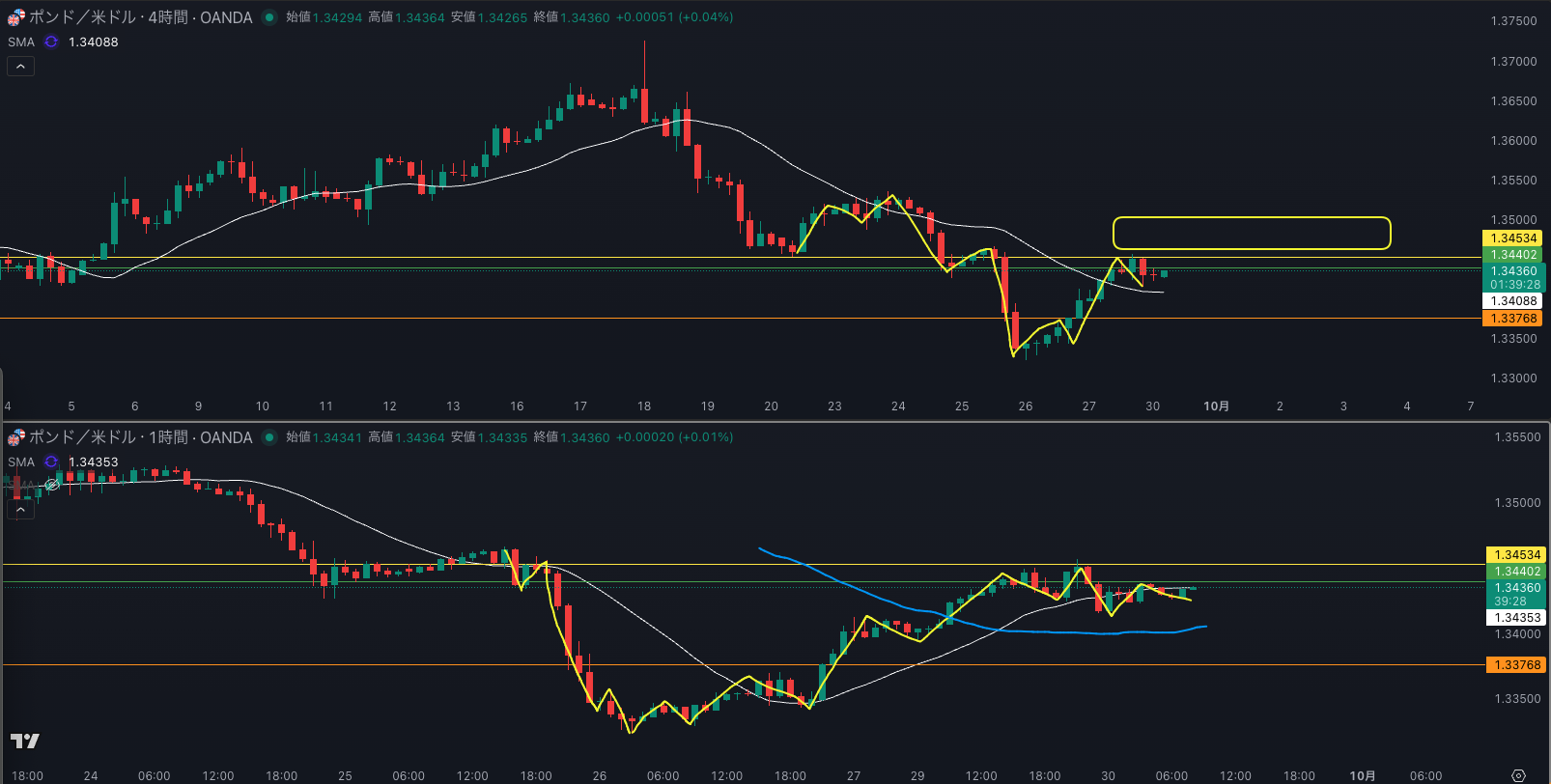Click green market status dot on 1-hour chart
Screen dimensions: 1551x784
pos(268,437)
